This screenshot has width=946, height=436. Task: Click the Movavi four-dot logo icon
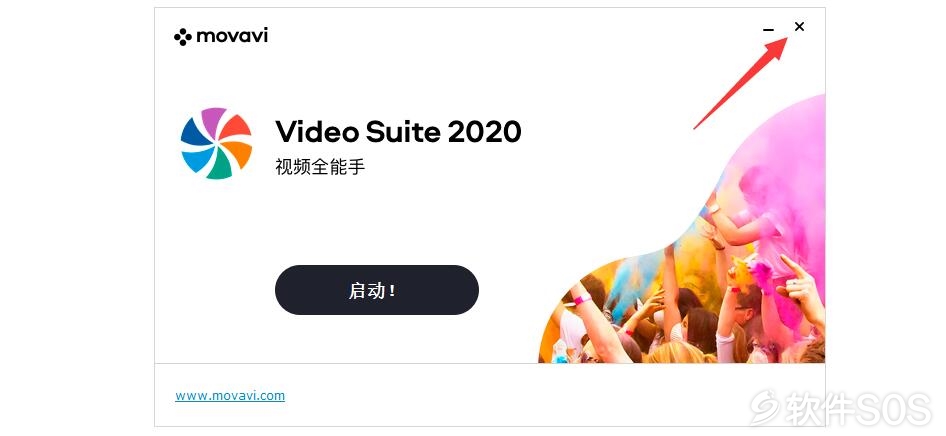coord(183,37)
